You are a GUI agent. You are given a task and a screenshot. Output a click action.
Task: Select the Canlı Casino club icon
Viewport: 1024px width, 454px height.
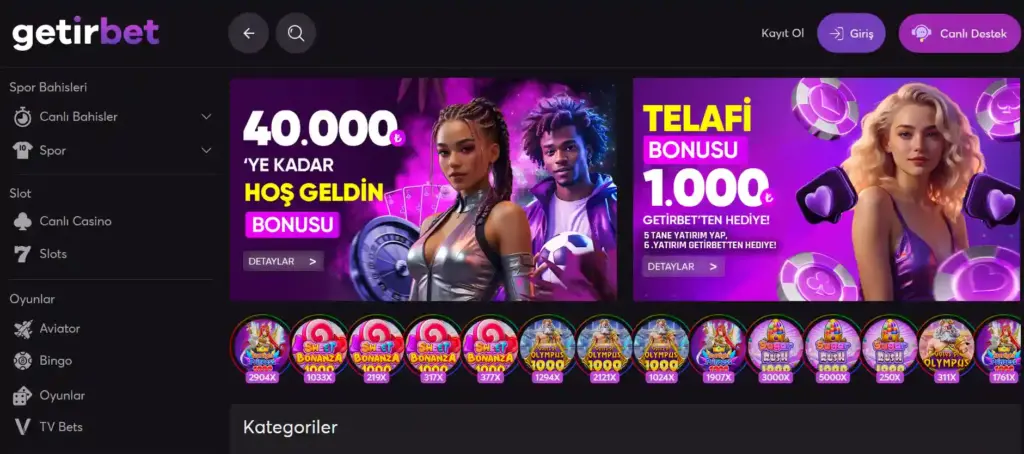point(23,221)
